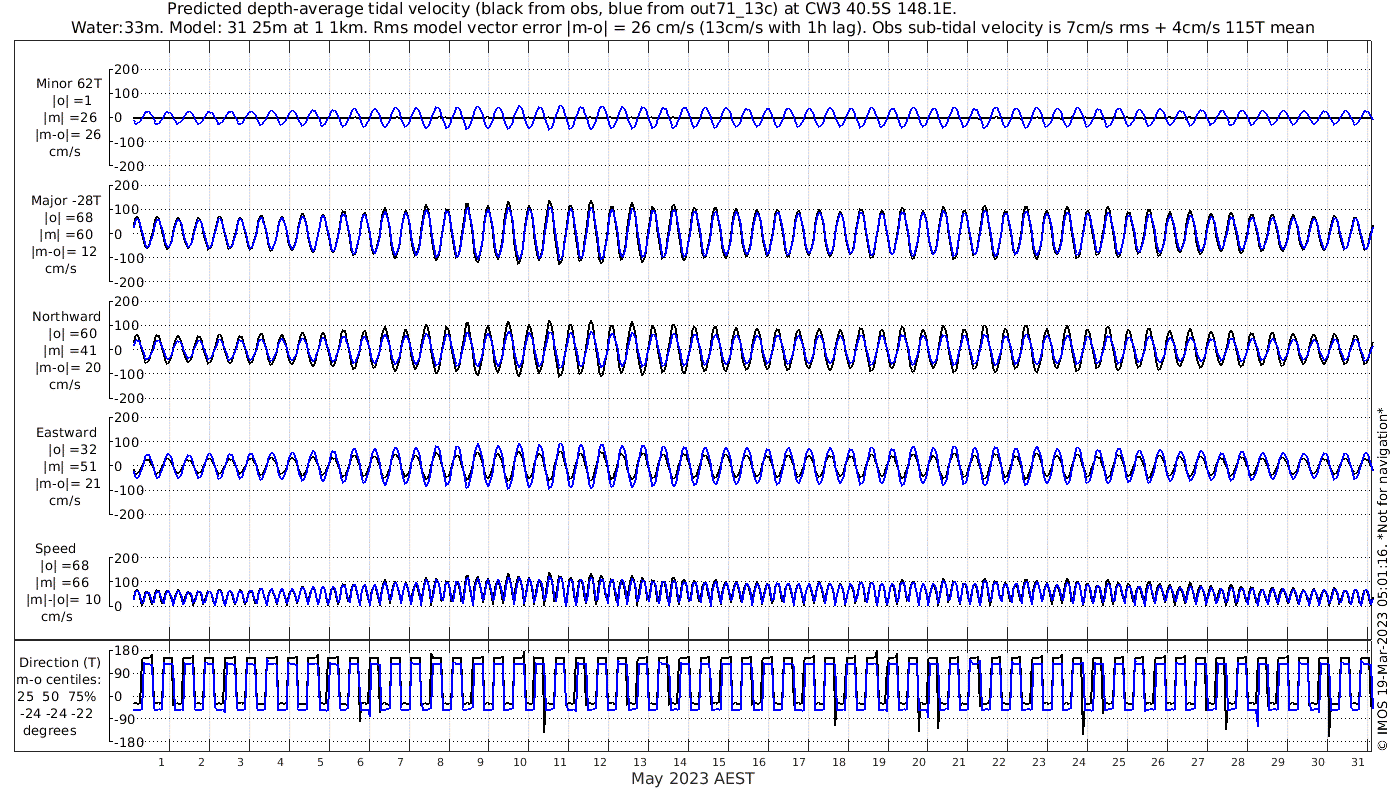Click the "|m| =41" value under Northward

point(68,351)
